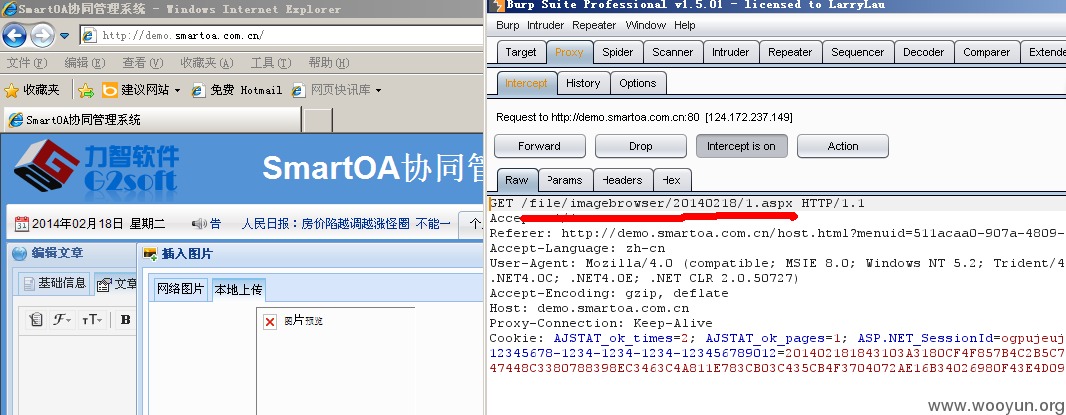The image size is (1066, 415).
Task: Click the speaker announcement icon
Action: click(199, 223)
